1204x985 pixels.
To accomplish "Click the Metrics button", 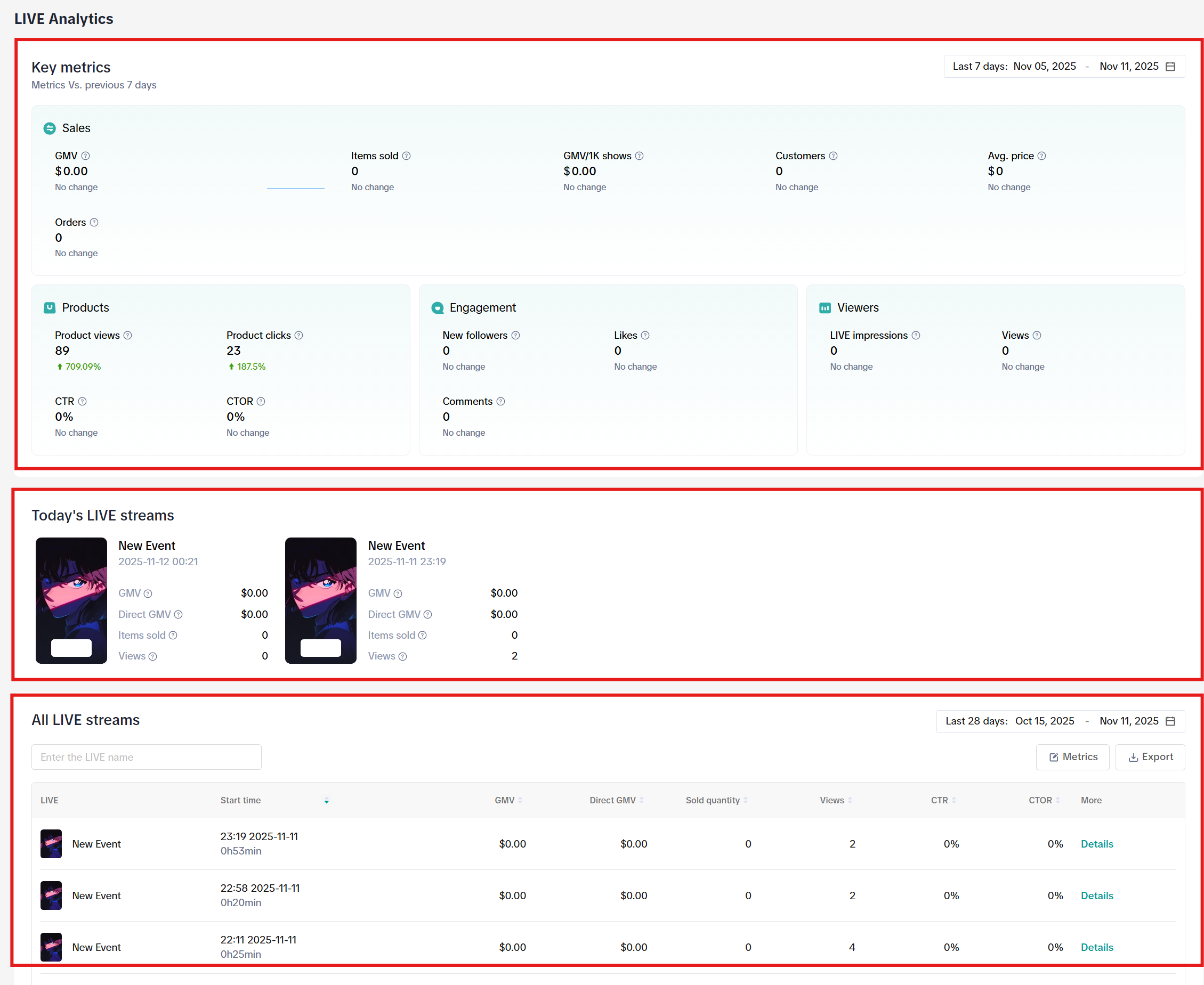I will point(1072,758).
